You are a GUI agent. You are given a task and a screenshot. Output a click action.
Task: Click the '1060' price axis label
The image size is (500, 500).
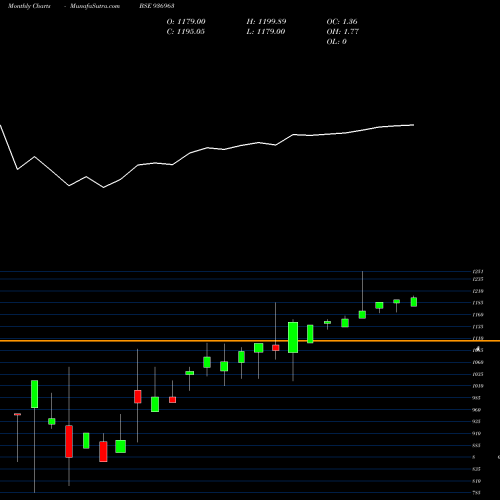pyautogui.click(x=478, y=362)
